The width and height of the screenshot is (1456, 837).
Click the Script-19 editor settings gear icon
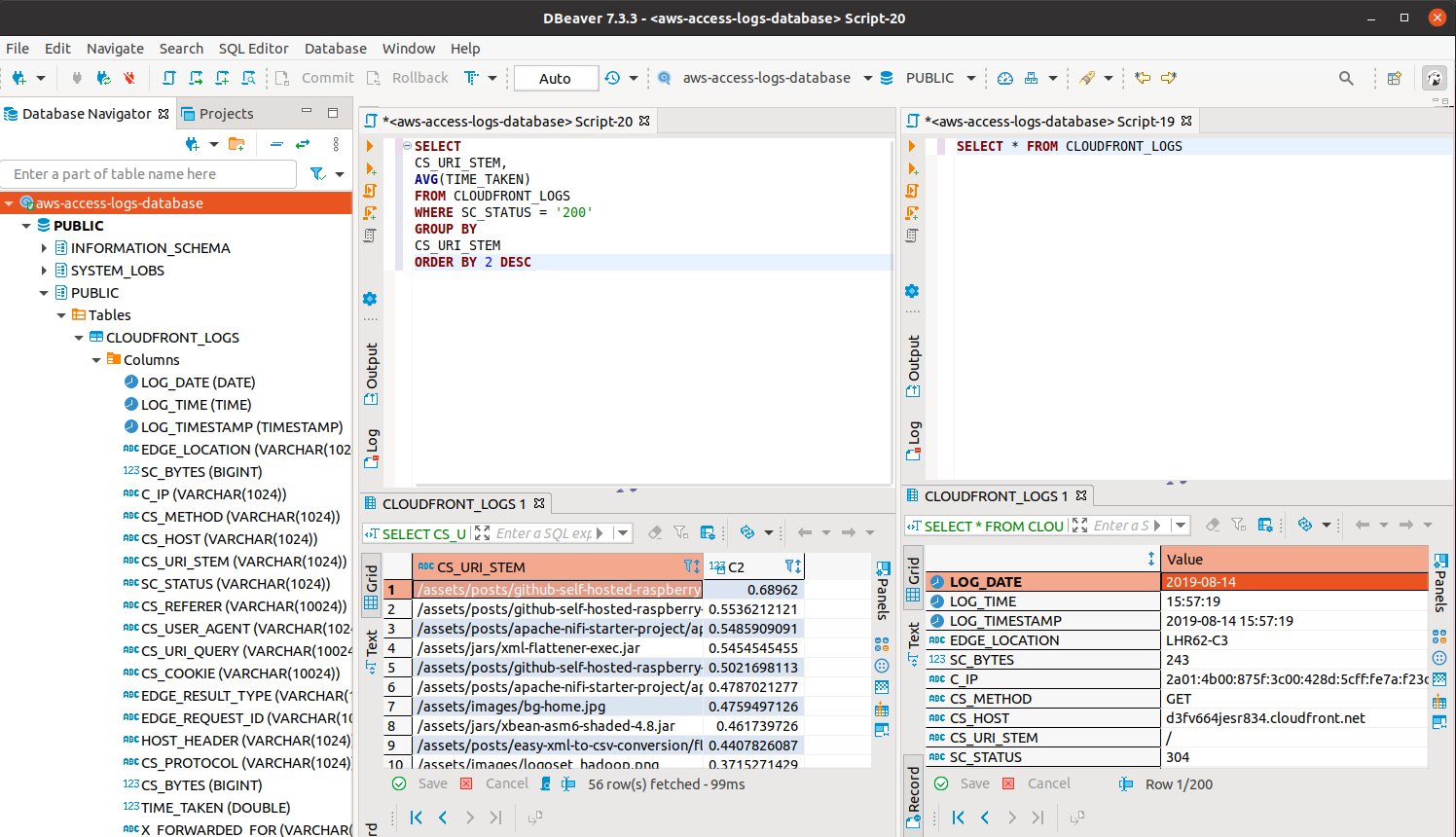click(x=912, y=291)
